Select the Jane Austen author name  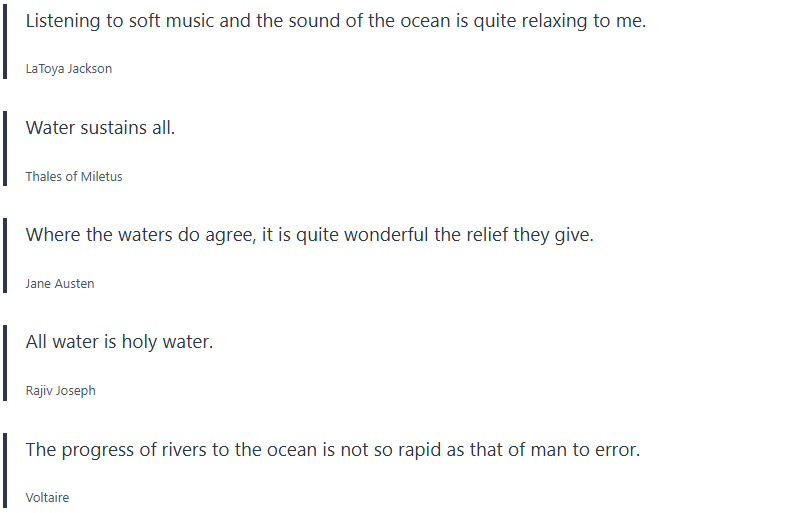click(x=60, y=283)
